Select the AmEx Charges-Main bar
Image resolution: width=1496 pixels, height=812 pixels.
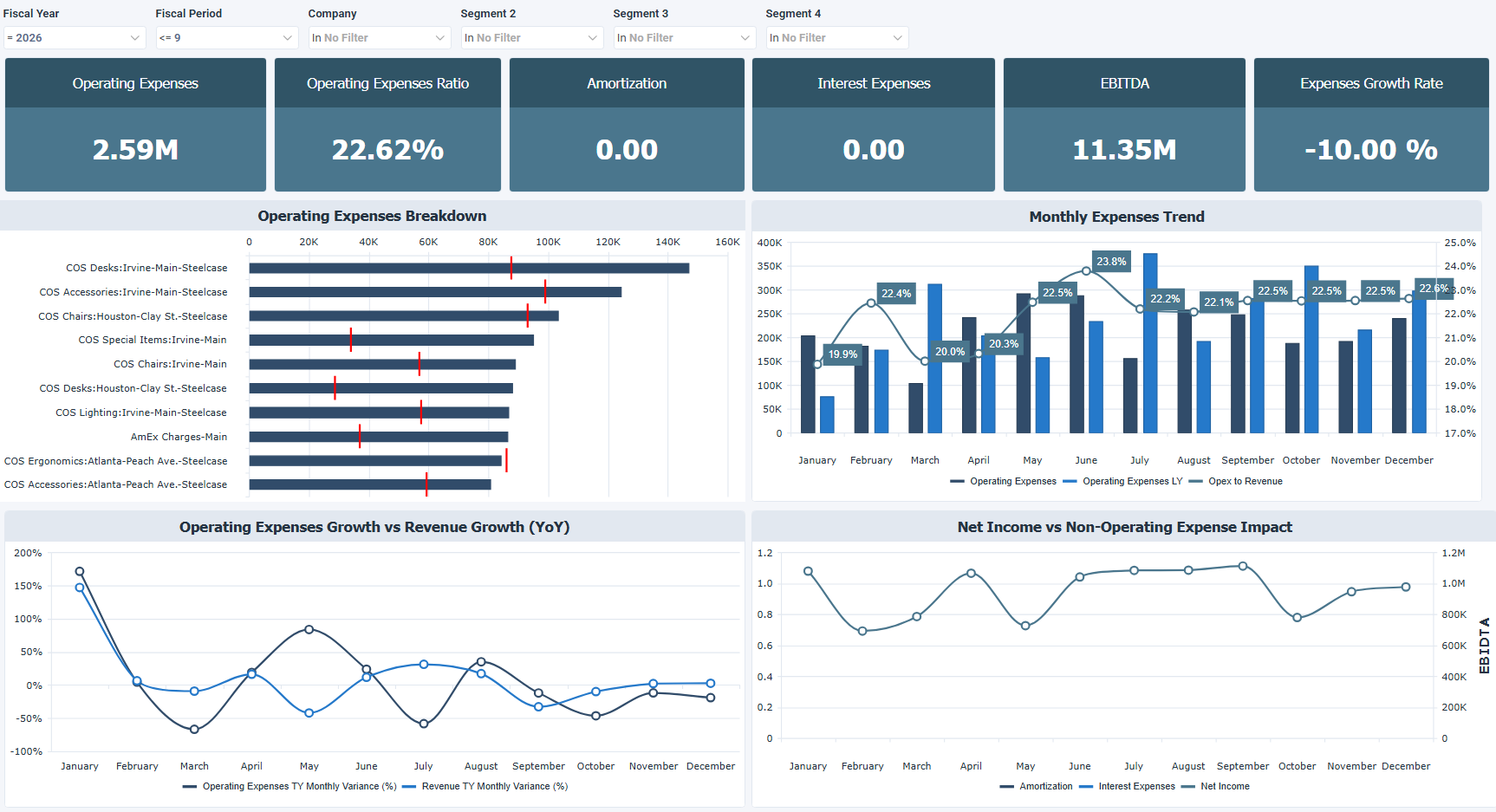pos(379,437)
